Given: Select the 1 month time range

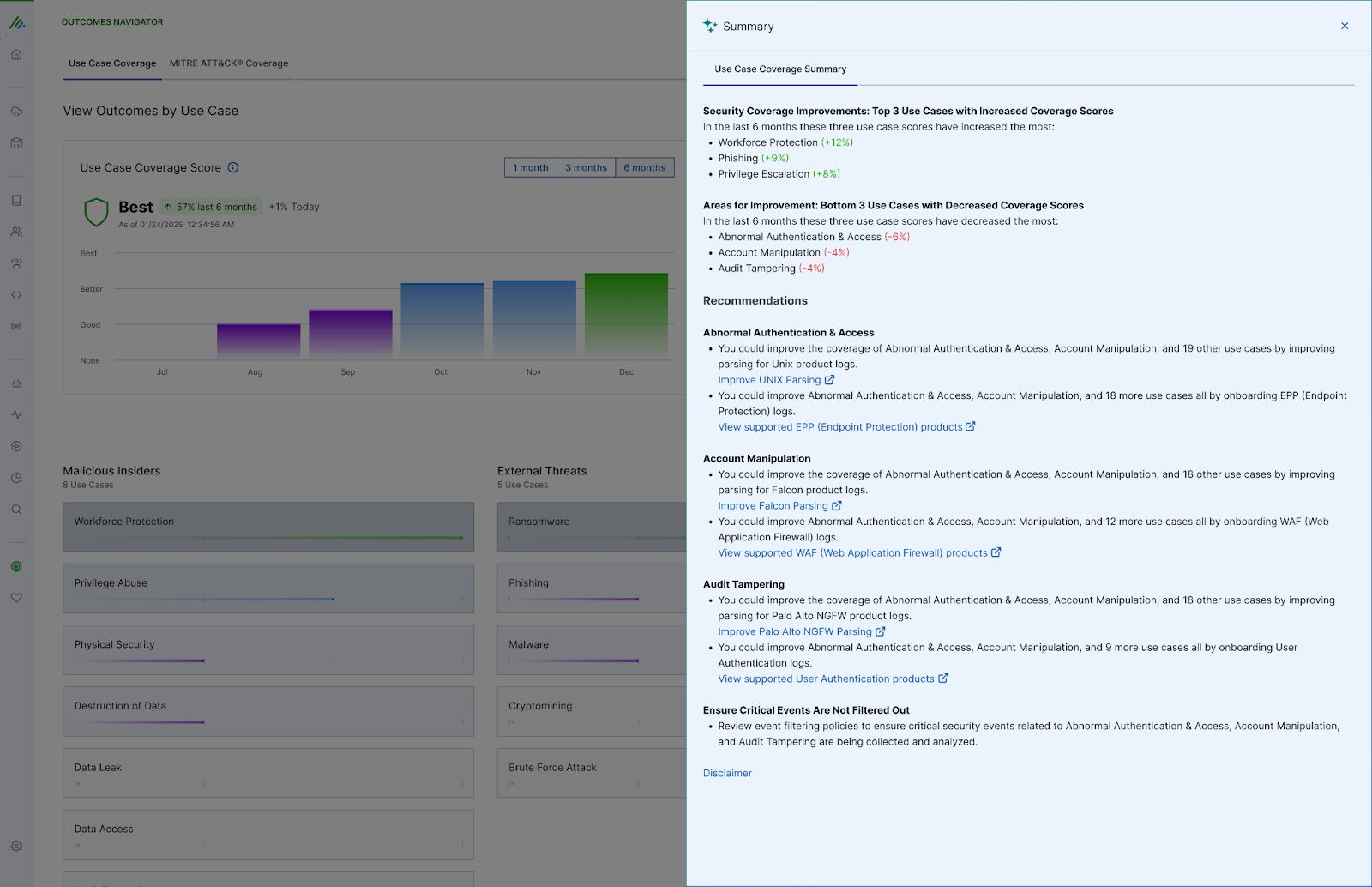Looking at the screenshot, I should [x=530, y=168].
